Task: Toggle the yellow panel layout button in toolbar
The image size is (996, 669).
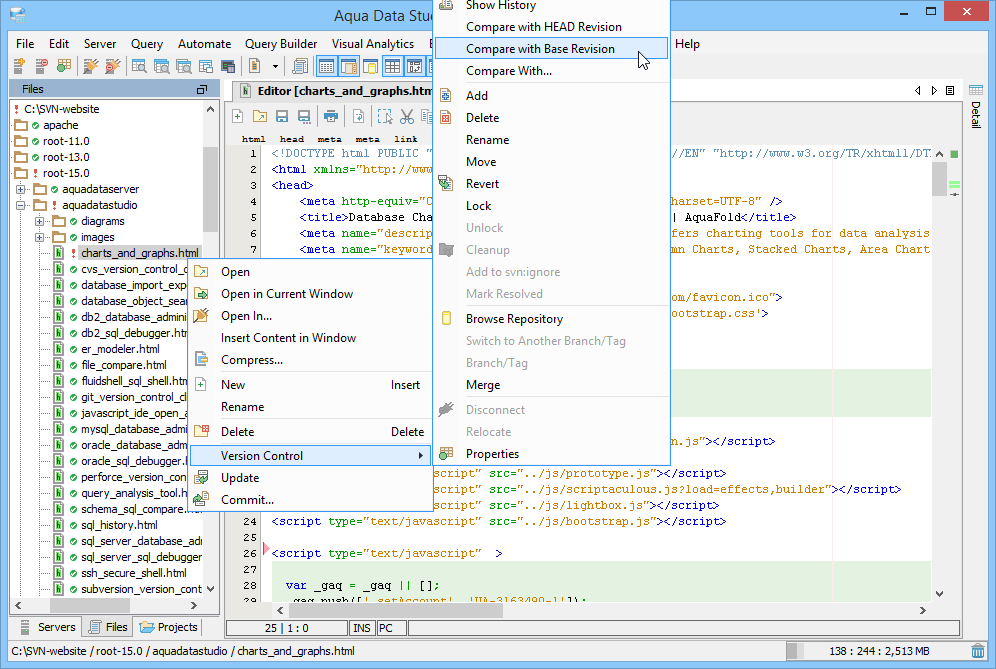Action: (x=370, y=65)
